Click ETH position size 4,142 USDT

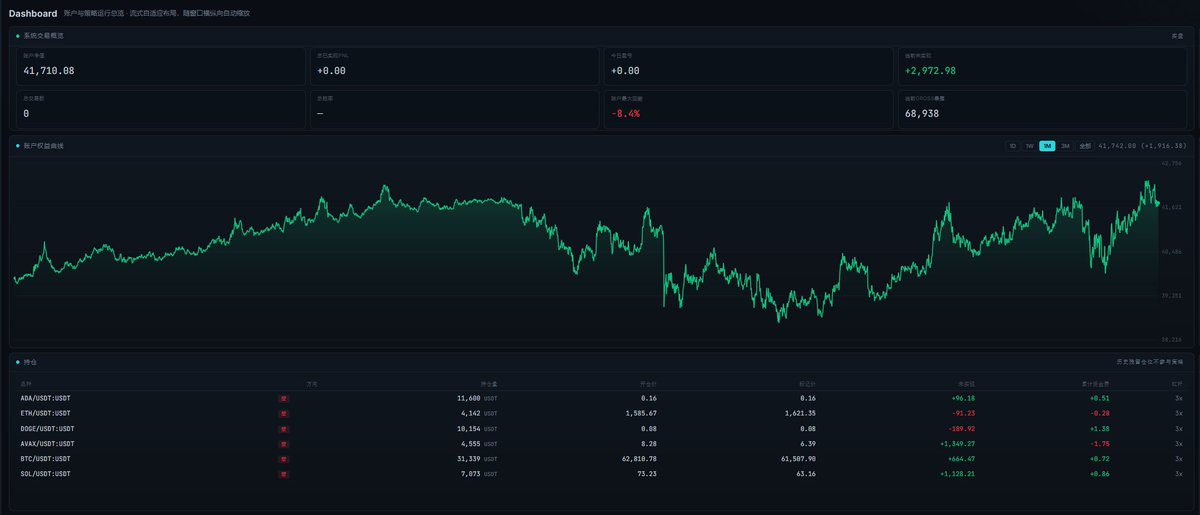[x=479, y=413]
